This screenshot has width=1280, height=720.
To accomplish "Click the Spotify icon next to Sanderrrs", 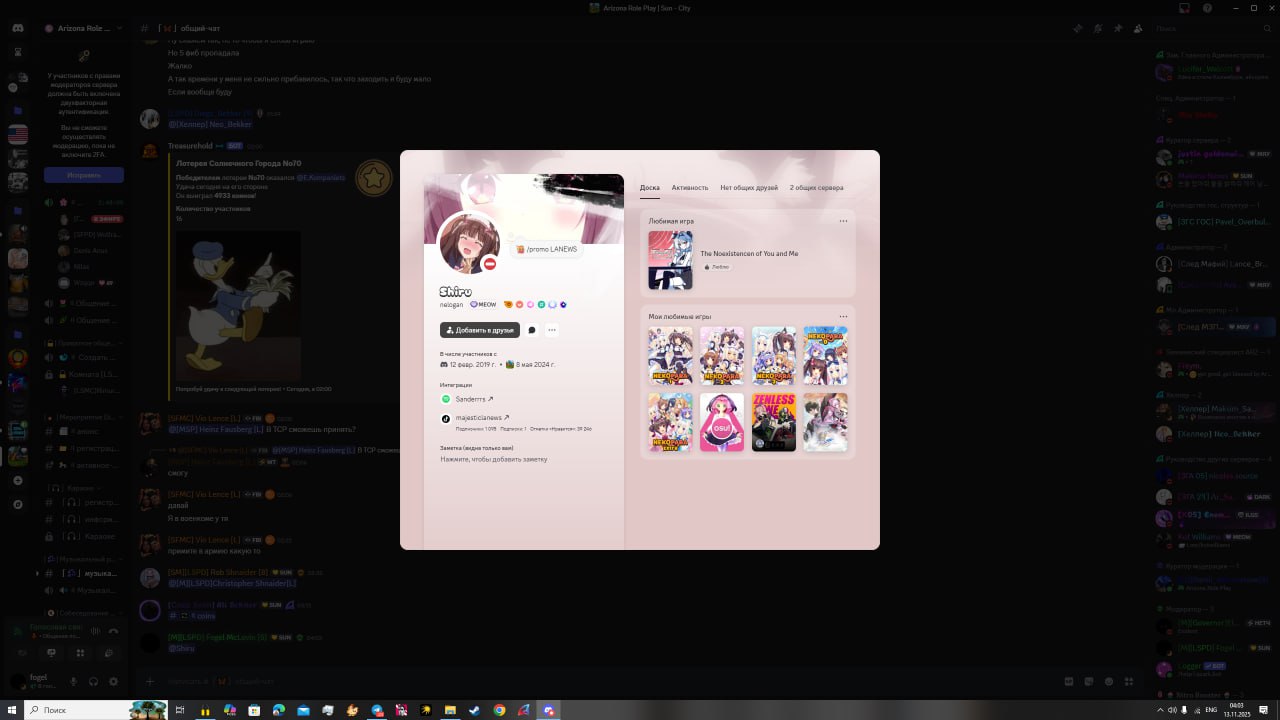I will coord(446,399).
